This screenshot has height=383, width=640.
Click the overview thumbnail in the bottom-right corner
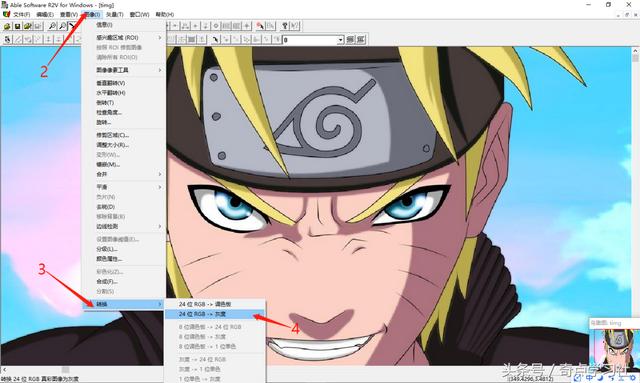pos(614,350)
